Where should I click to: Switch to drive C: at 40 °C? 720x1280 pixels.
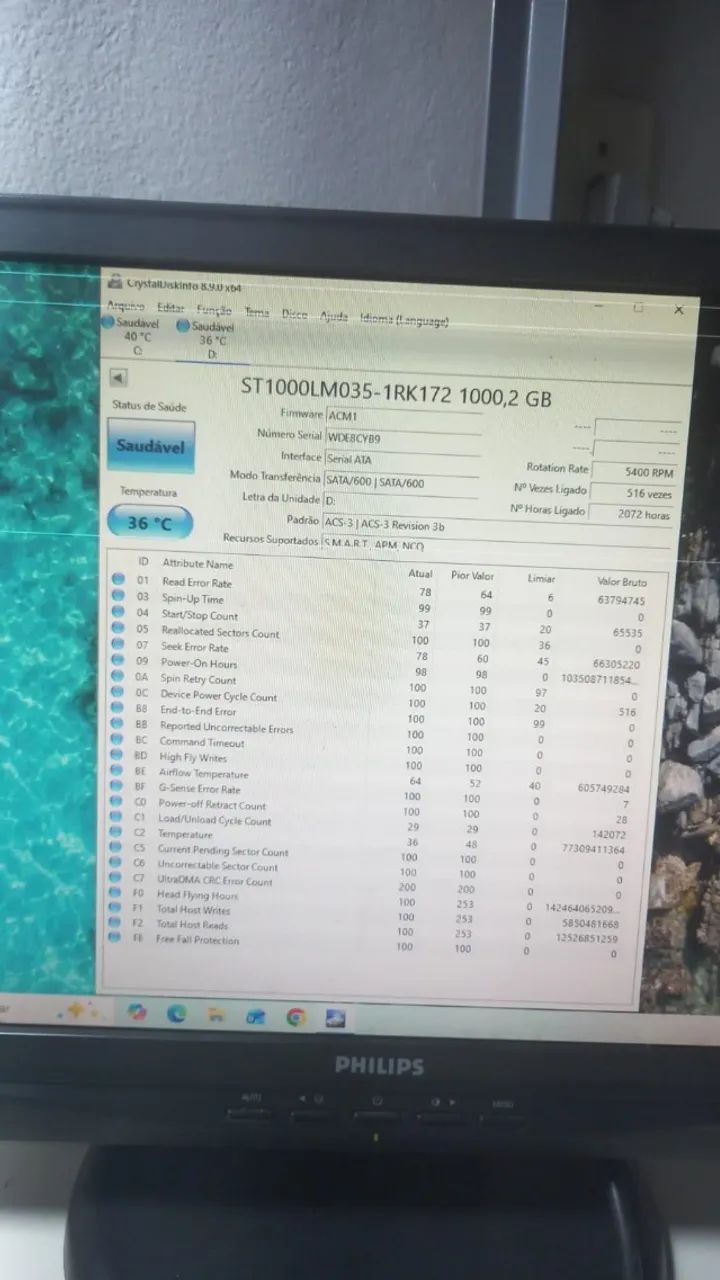131,336
